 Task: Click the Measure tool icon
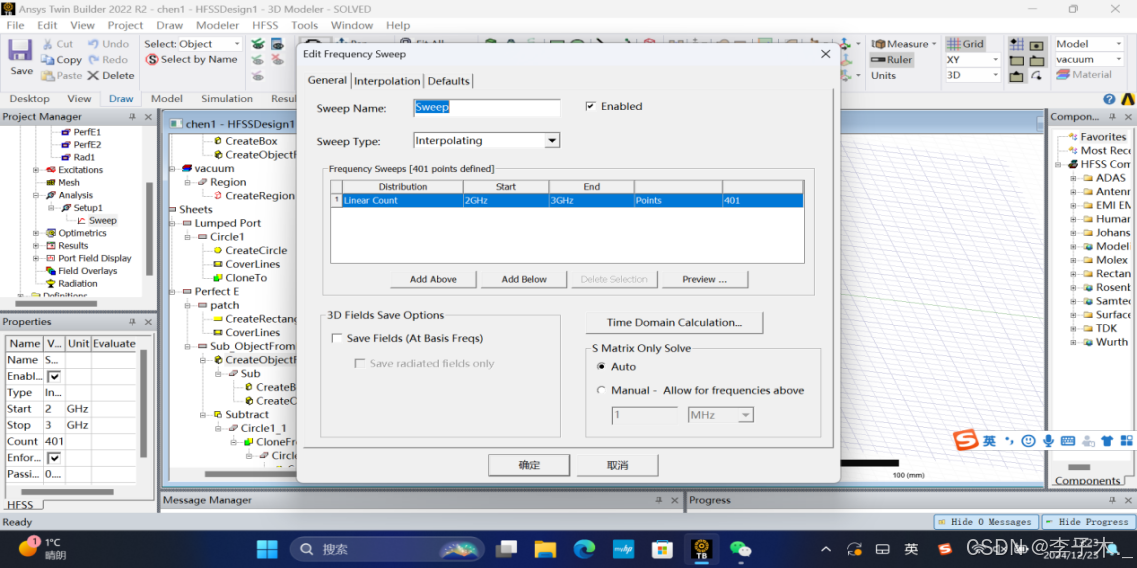pyautogui.click(x=879, y=44)
